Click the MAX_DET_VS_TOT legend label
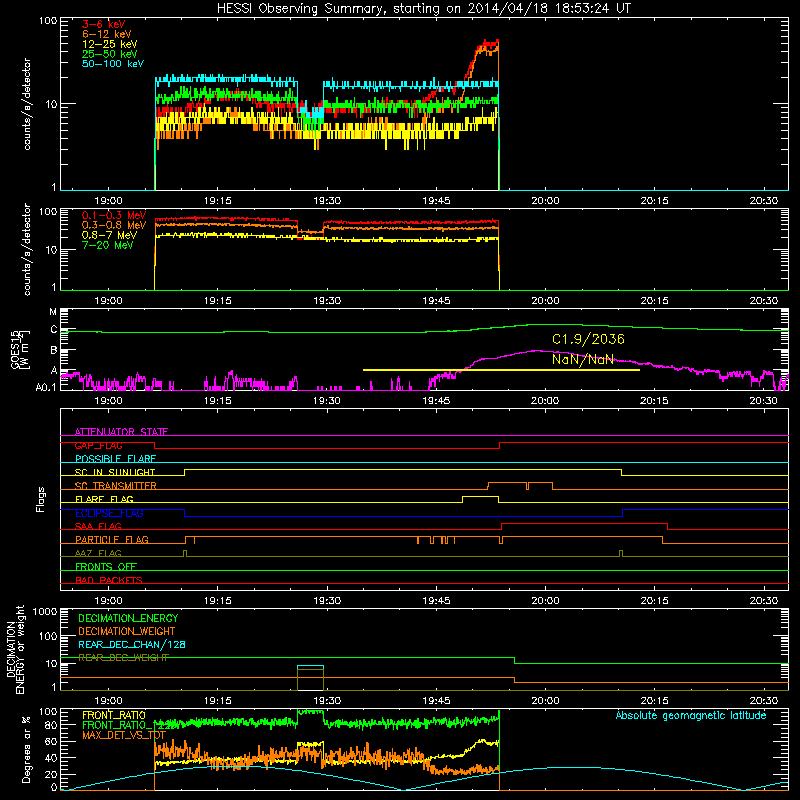 pyautogui.click(x=124, y=735)
